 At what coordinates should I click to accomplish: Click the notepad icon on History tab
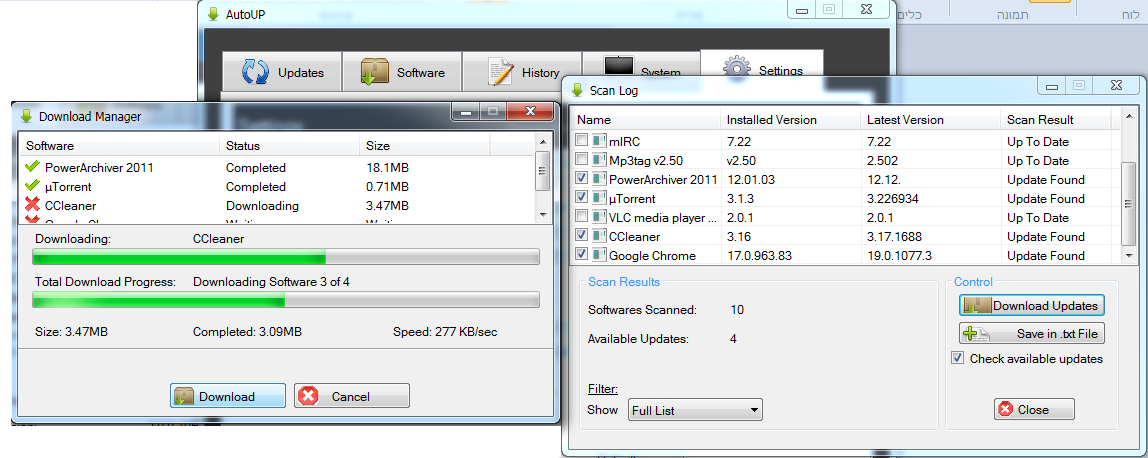[x=500, y=72]
